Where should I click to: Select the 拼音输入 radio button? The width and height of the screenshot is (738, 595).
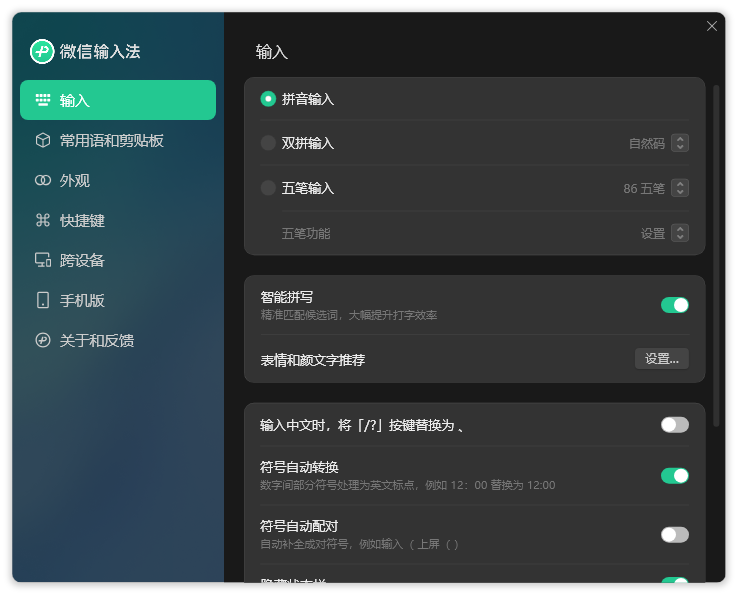pos(268,99)
